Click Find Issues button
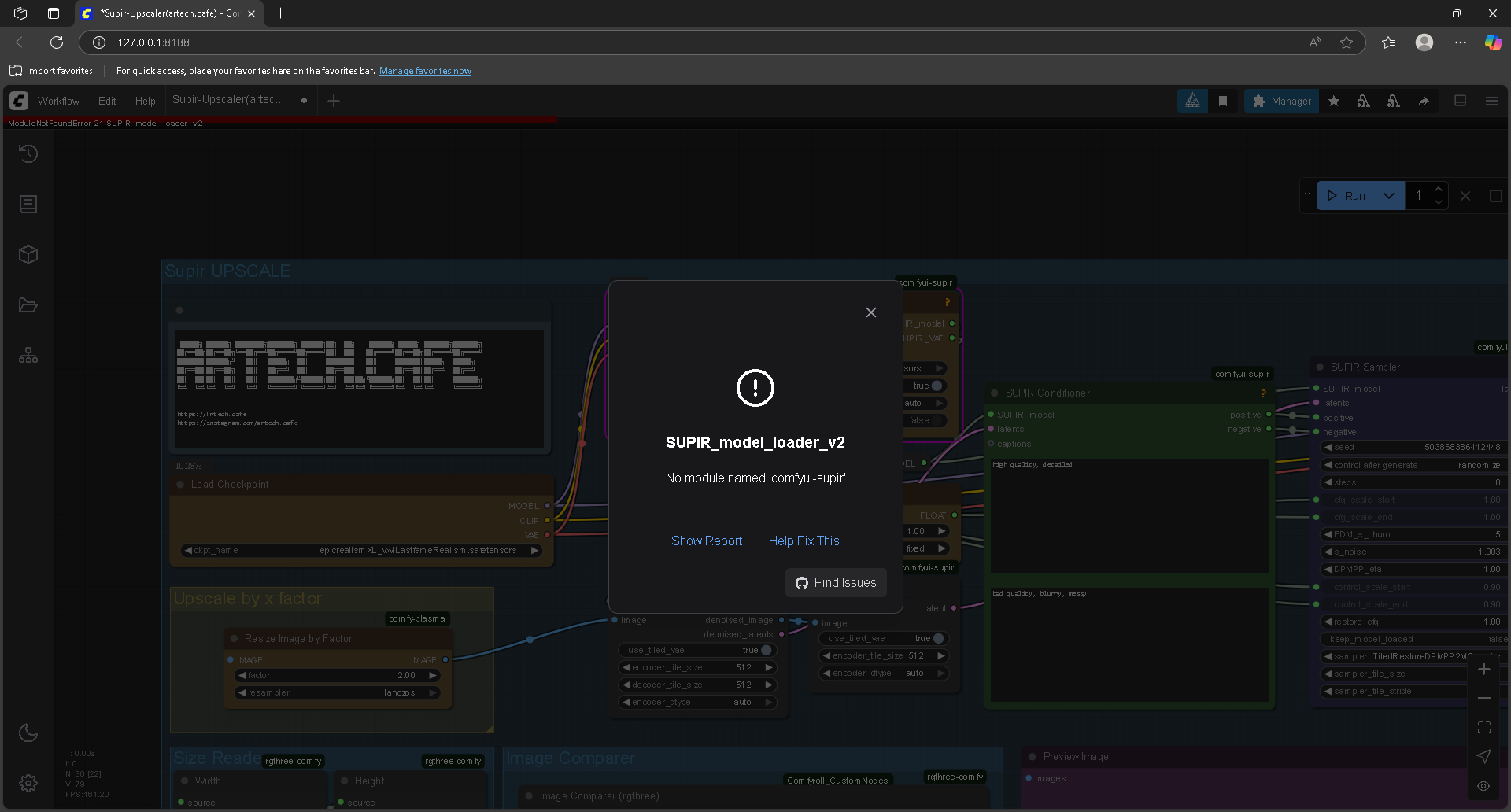 click(x=836, y=582)
